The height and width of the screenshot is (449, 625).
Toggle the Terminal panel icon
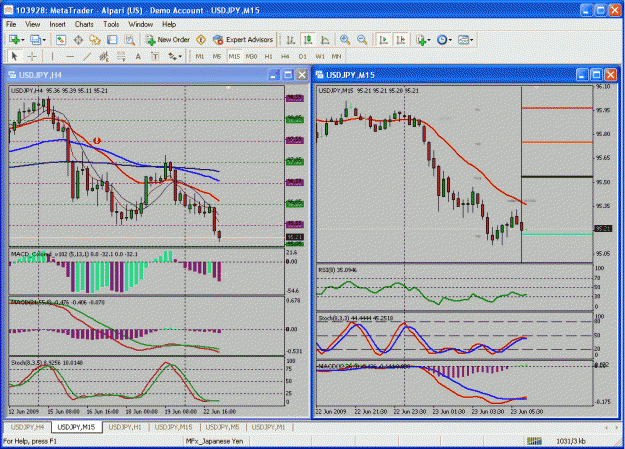(x=112, y=39)
